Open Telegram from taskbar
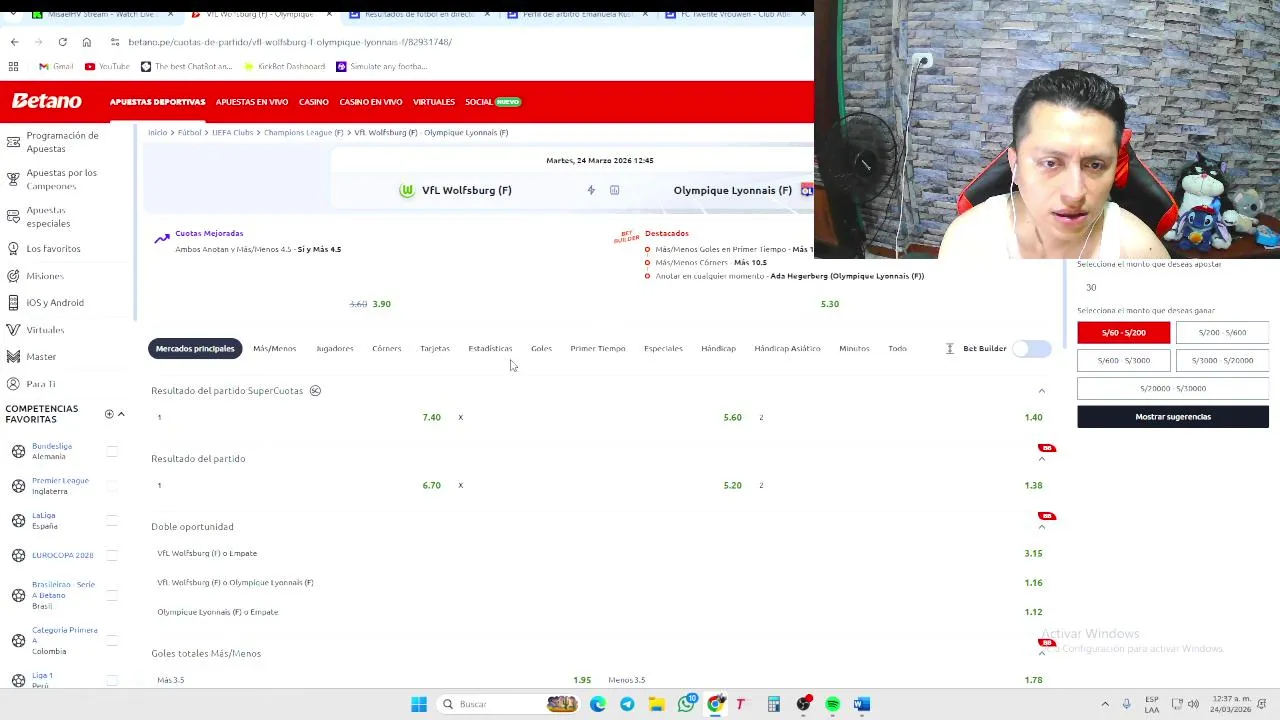Viewport: 1280px width, 720px height. [x=627, y=704]
